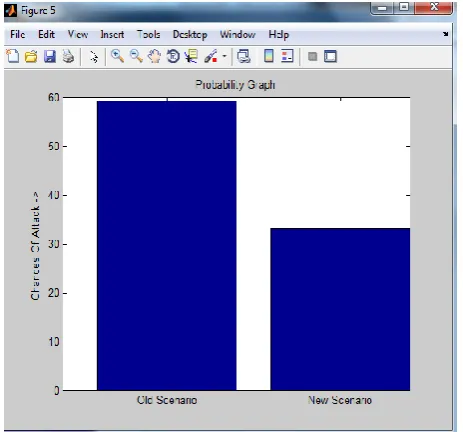Enable the Data Cursor tool
Image resolution: width=463 pixels, height=432 pixels.
[x=191, y=56]
